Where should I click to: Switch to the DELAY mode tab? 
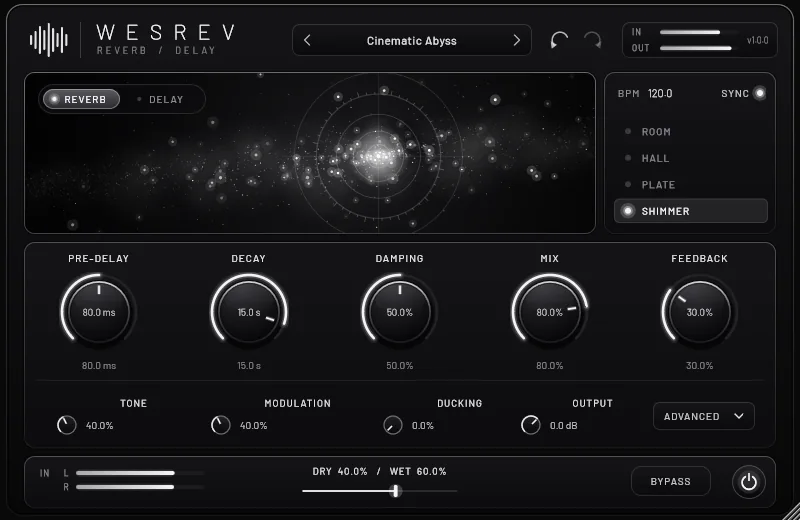(x=160, y=100)
